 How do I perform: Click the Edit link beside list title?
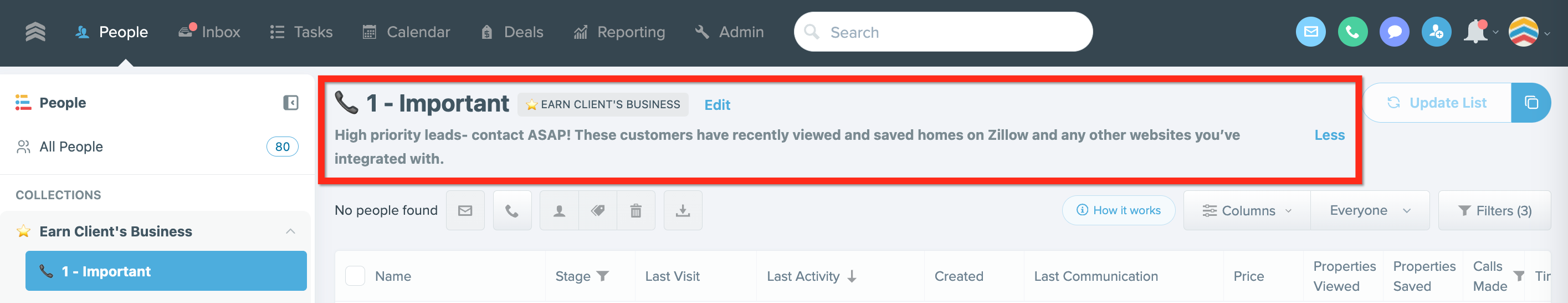[717, 105]
